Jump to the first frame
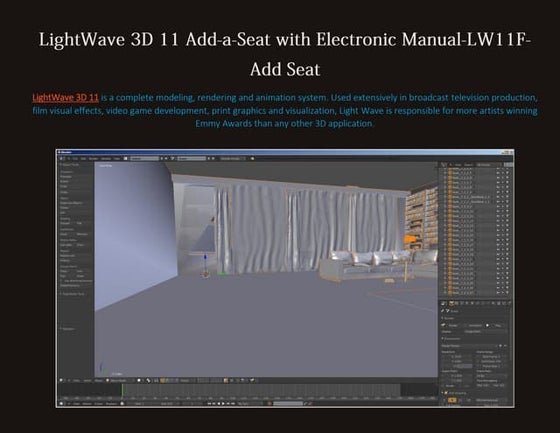This screenshot has width=560, height=433. 210,404
